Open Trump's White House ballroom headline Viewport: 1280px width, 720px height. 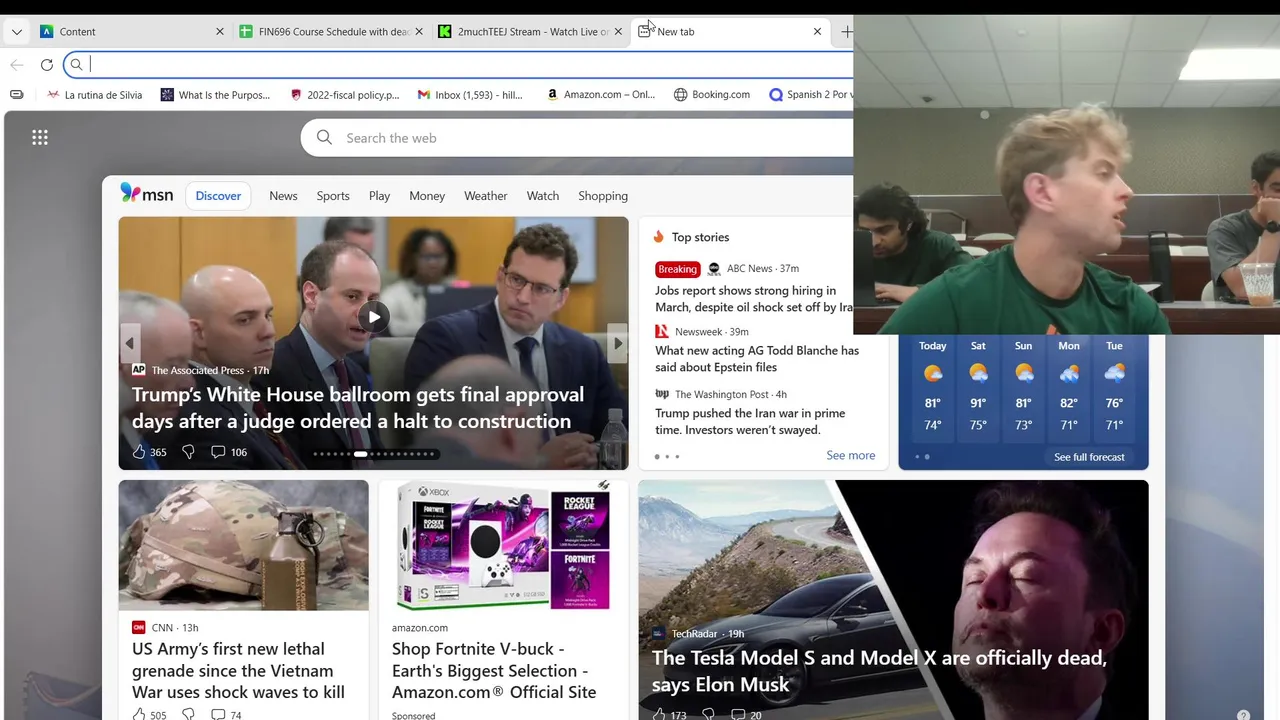[x=358, y=408]
